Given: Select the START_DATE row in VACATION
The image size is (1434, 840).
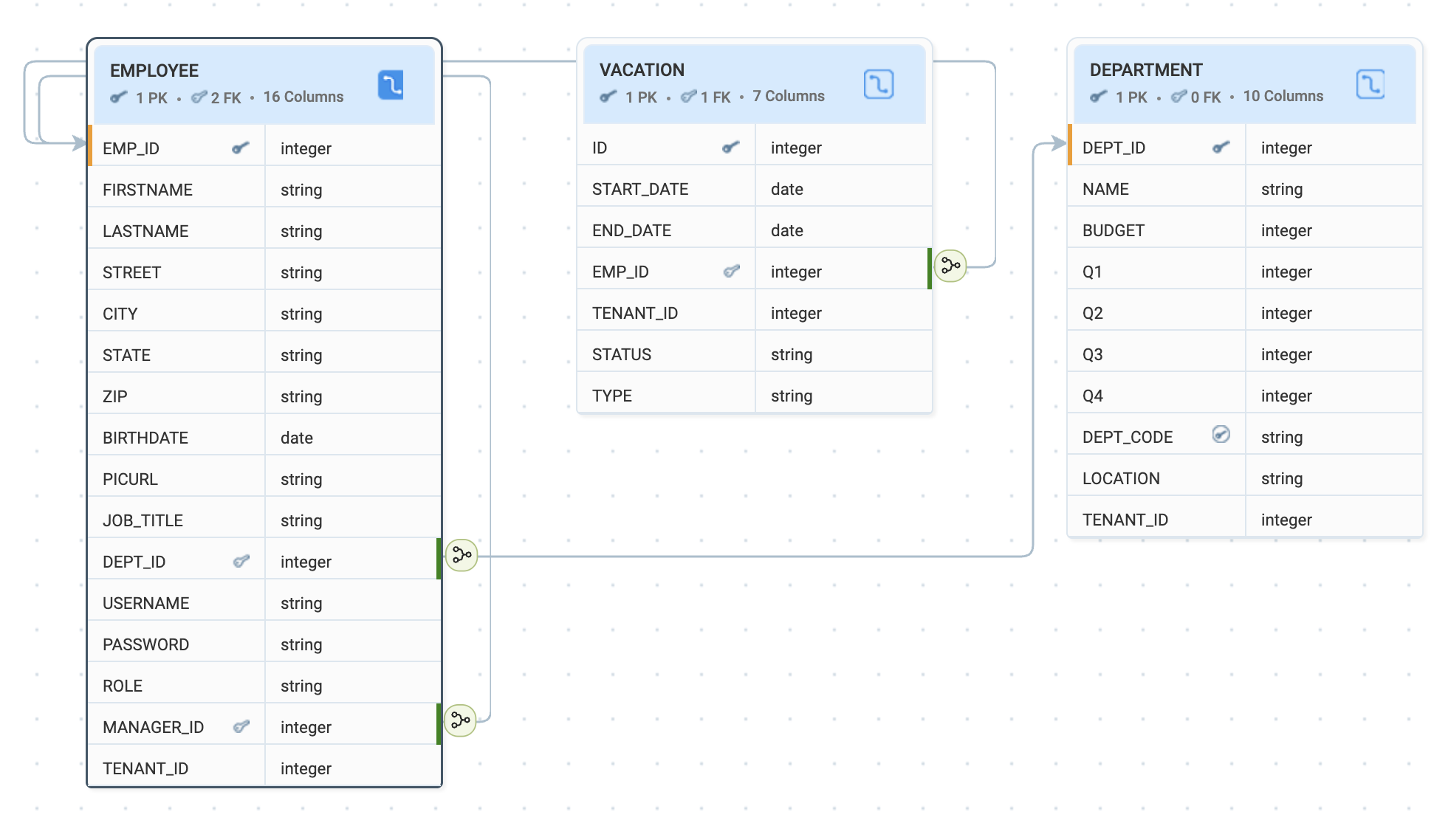Looking at the screenshot, I should coord(665,188).
